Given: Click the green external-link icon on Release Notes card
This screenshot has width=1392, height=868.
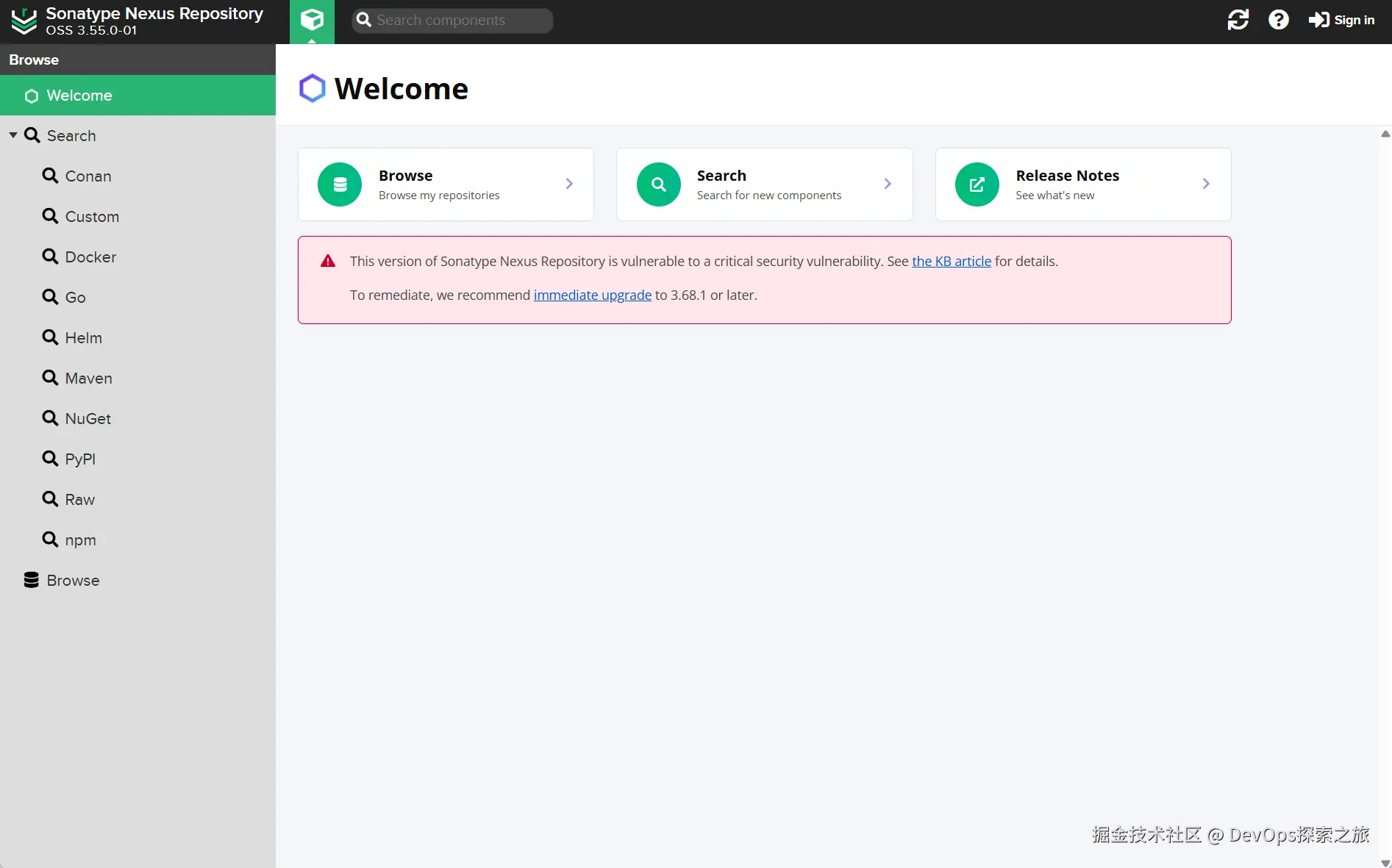Looking at the screenshot, I should click(977, 184).
